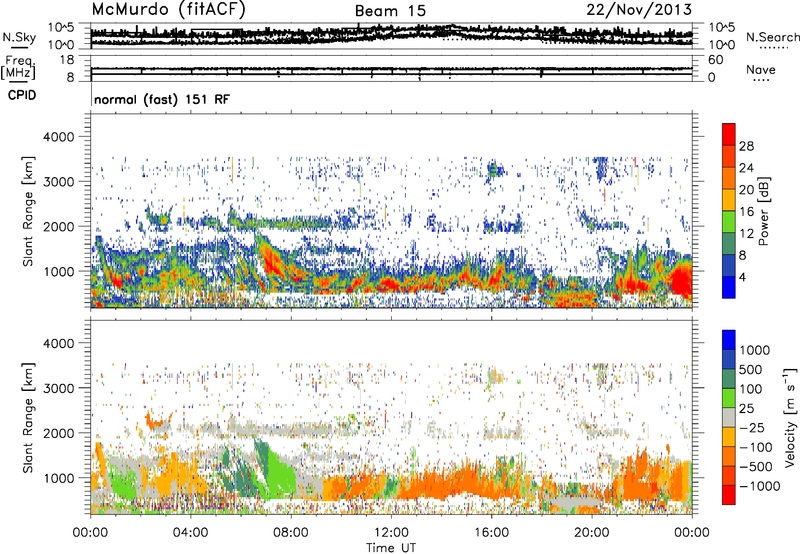
Task: Click the 'Nave' label
Action: [x=761, y=69]
